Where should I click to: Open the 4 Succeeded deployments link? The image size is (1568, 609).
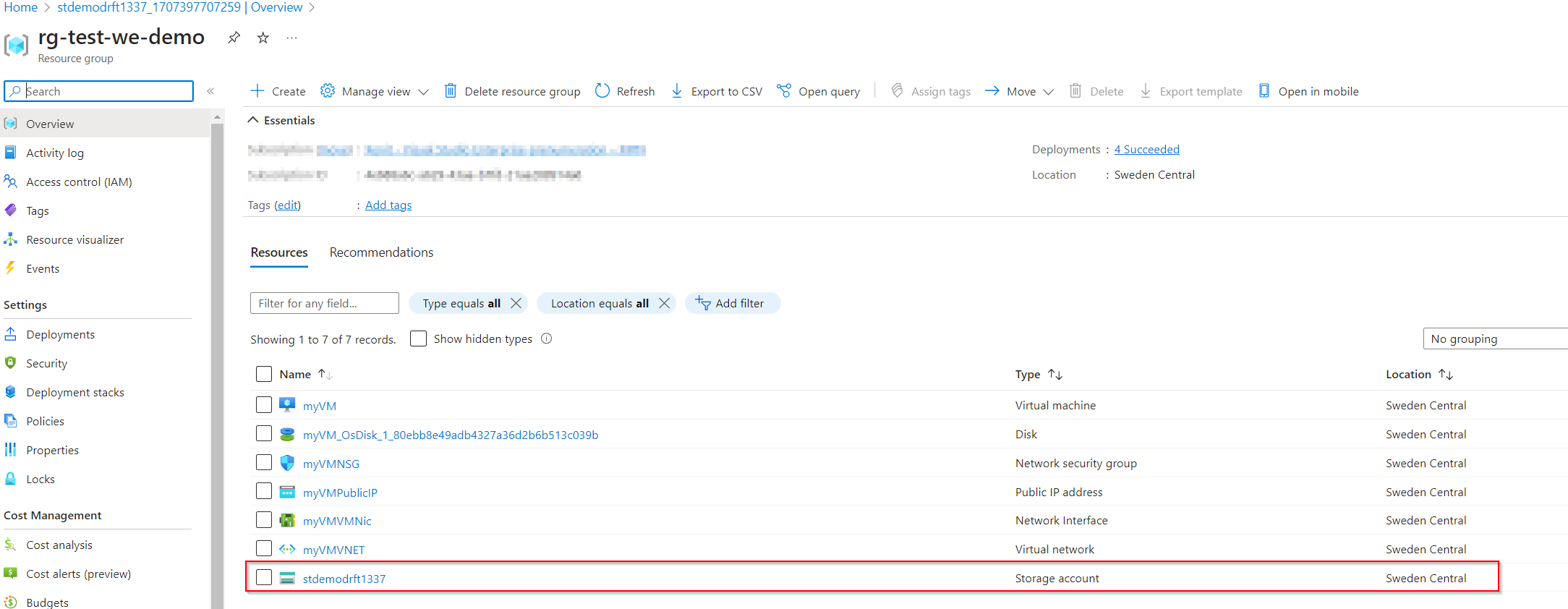tap(1146, 149)
